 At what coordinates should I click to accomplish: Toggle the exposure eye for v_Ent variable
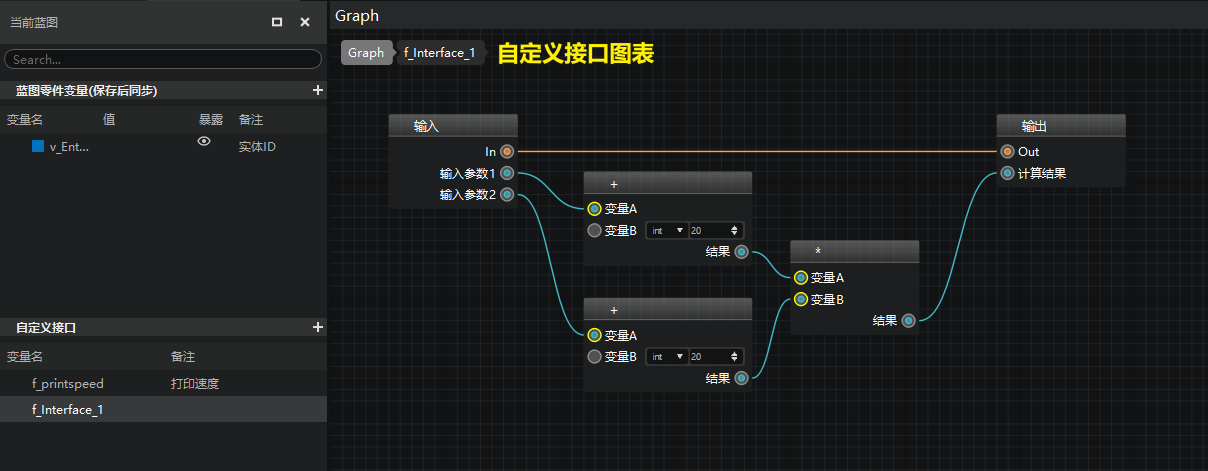click(x=204, y=142)
